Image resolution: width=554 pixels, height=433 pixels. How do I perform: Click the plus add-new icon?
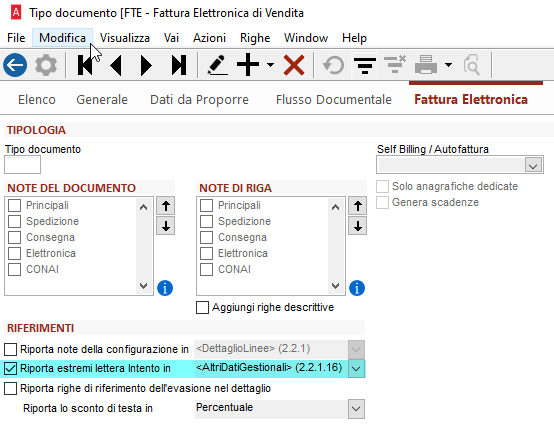point(248,65)
